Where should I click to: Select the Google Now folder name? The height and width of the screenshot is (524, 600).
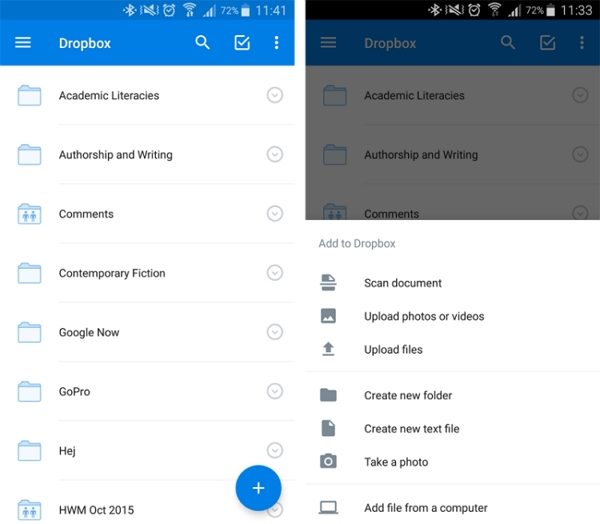[89, 333]
